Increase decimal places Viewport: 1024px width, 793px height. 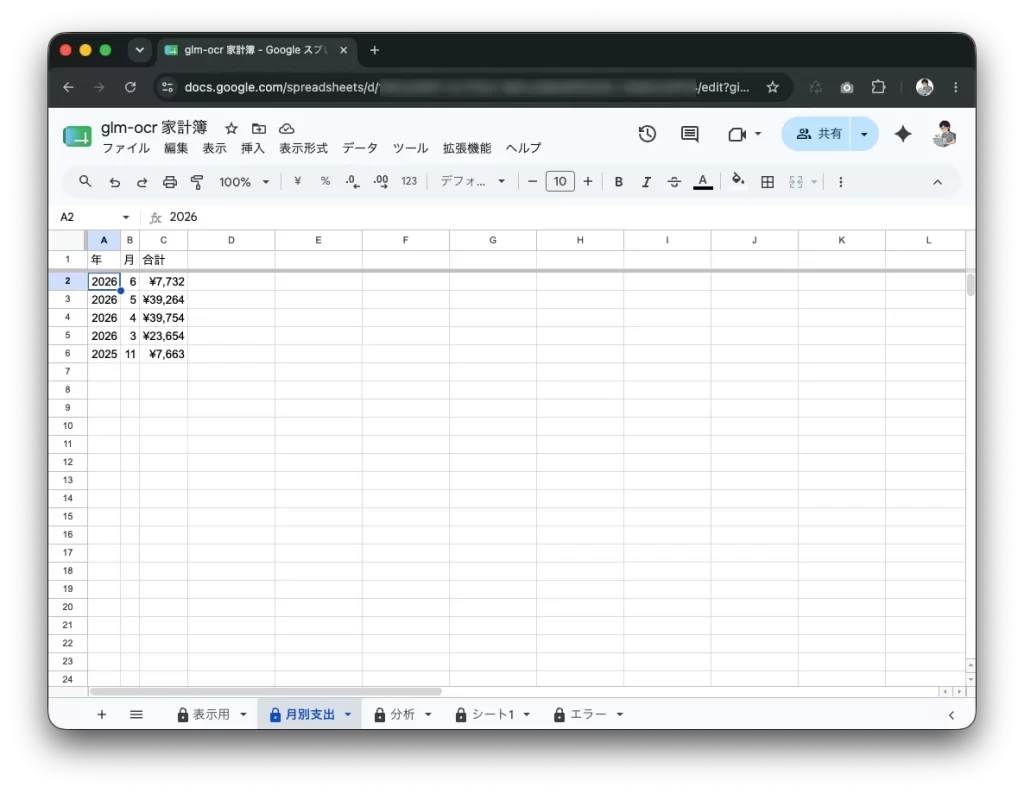381,182
